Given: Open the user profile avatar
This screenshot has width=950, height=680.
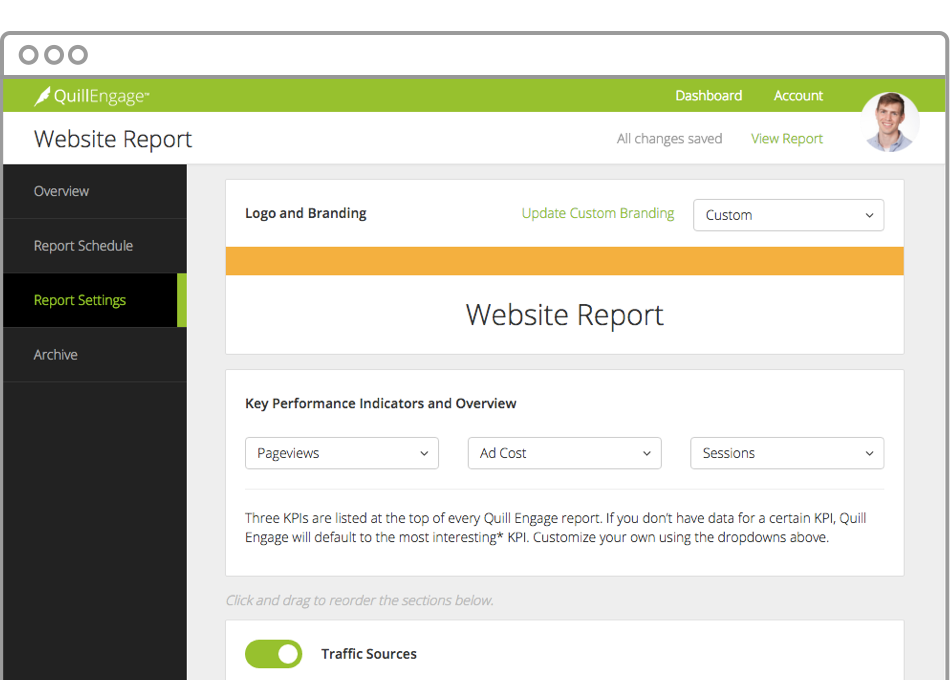Looking at the screenshot, I should coord(890,122).
